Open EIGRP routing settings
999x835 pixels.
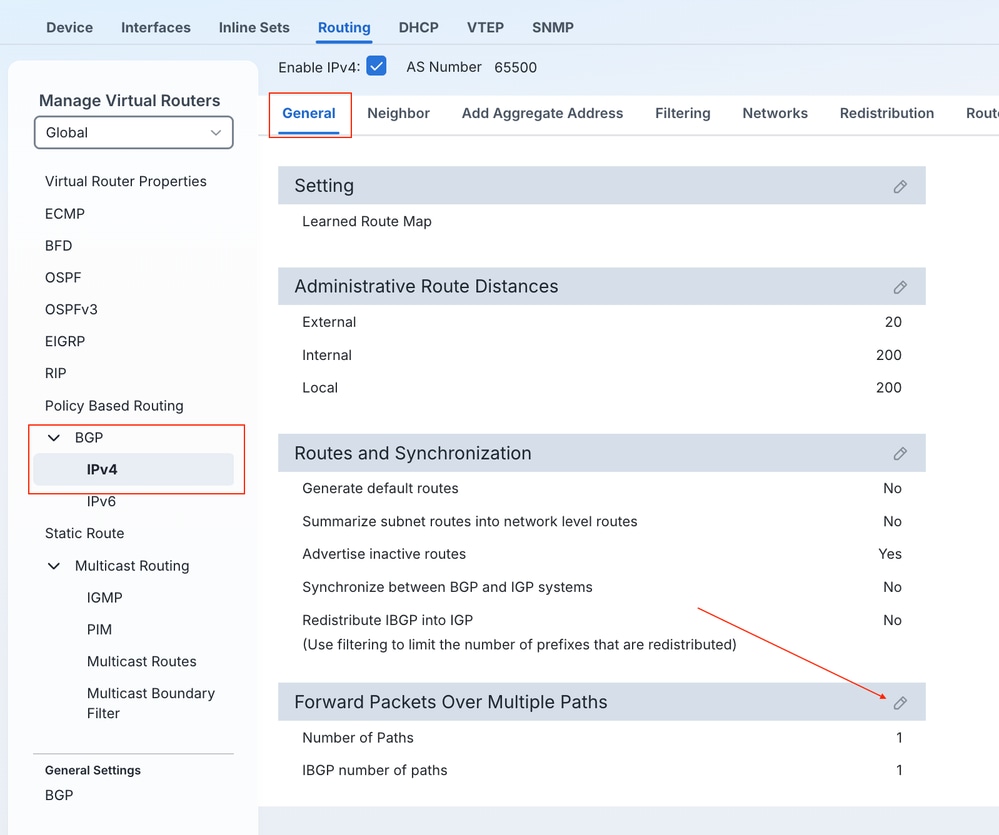coord(64,341)
